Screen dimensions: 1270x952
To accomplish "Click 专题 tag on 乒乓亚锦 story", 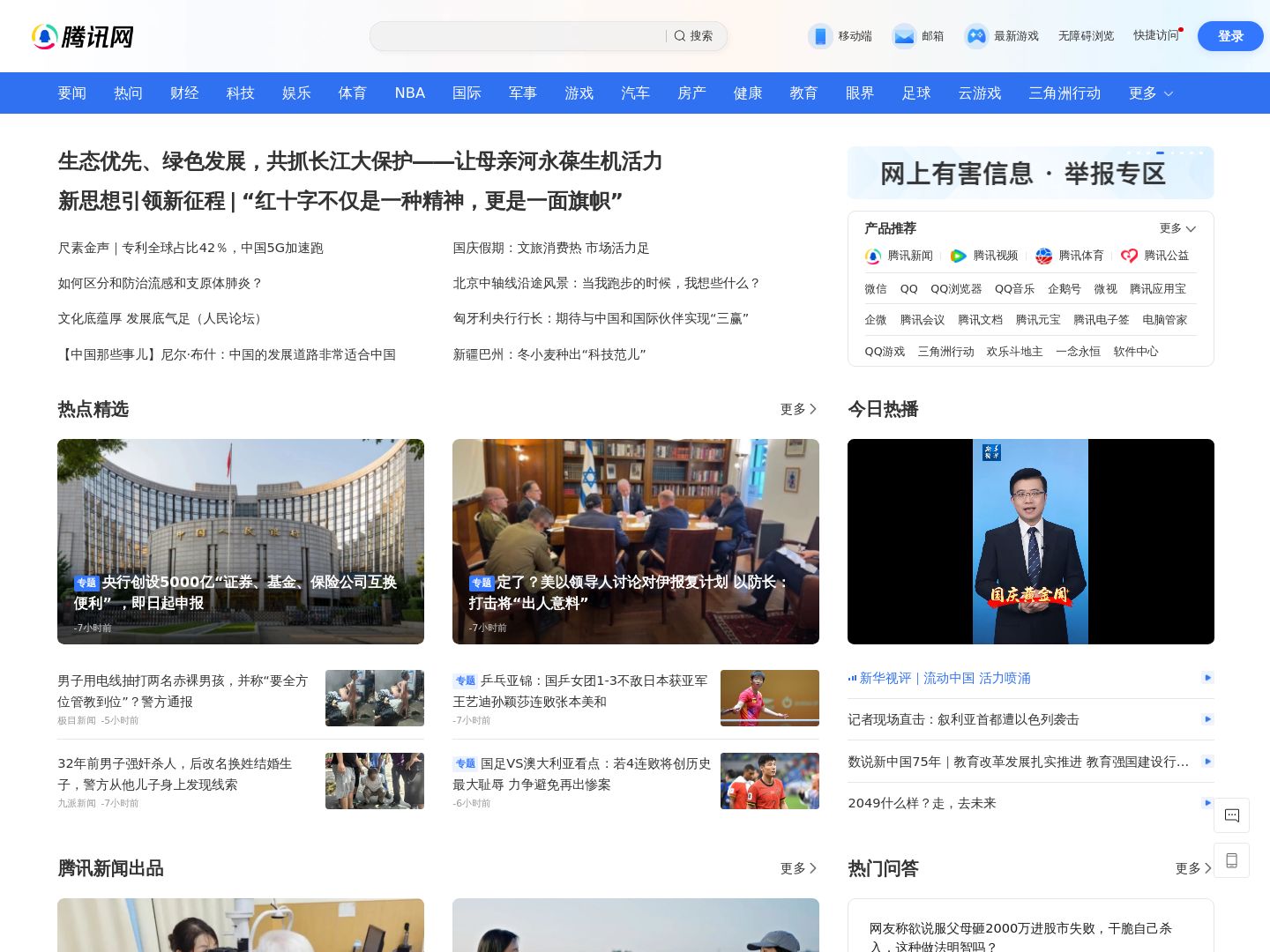I will point(465,681).
